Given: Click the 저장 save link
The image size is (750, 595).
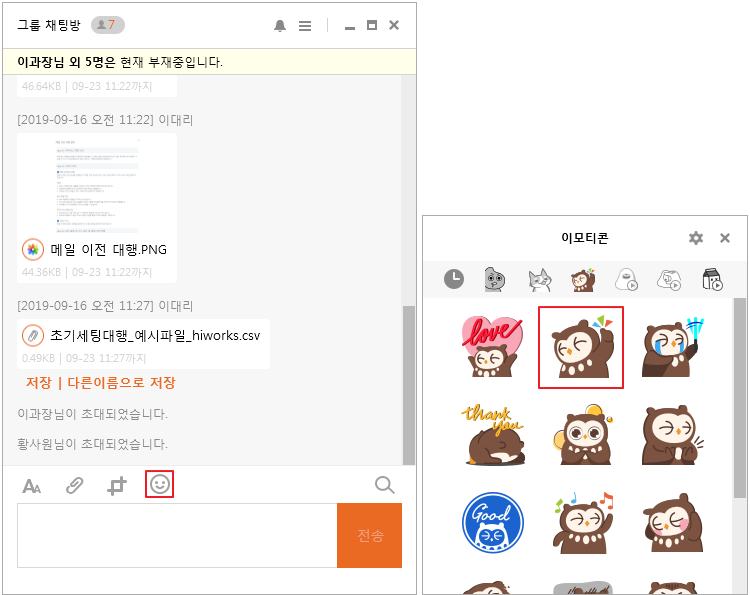Looking at the screenshot, I should coord(39,383).
